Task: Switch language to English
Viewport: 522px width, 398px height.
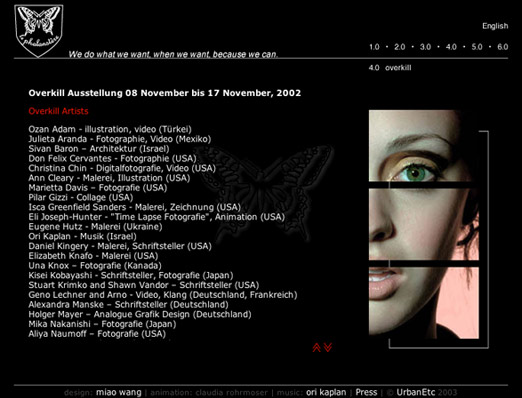Action: click(x=495, y=26)
